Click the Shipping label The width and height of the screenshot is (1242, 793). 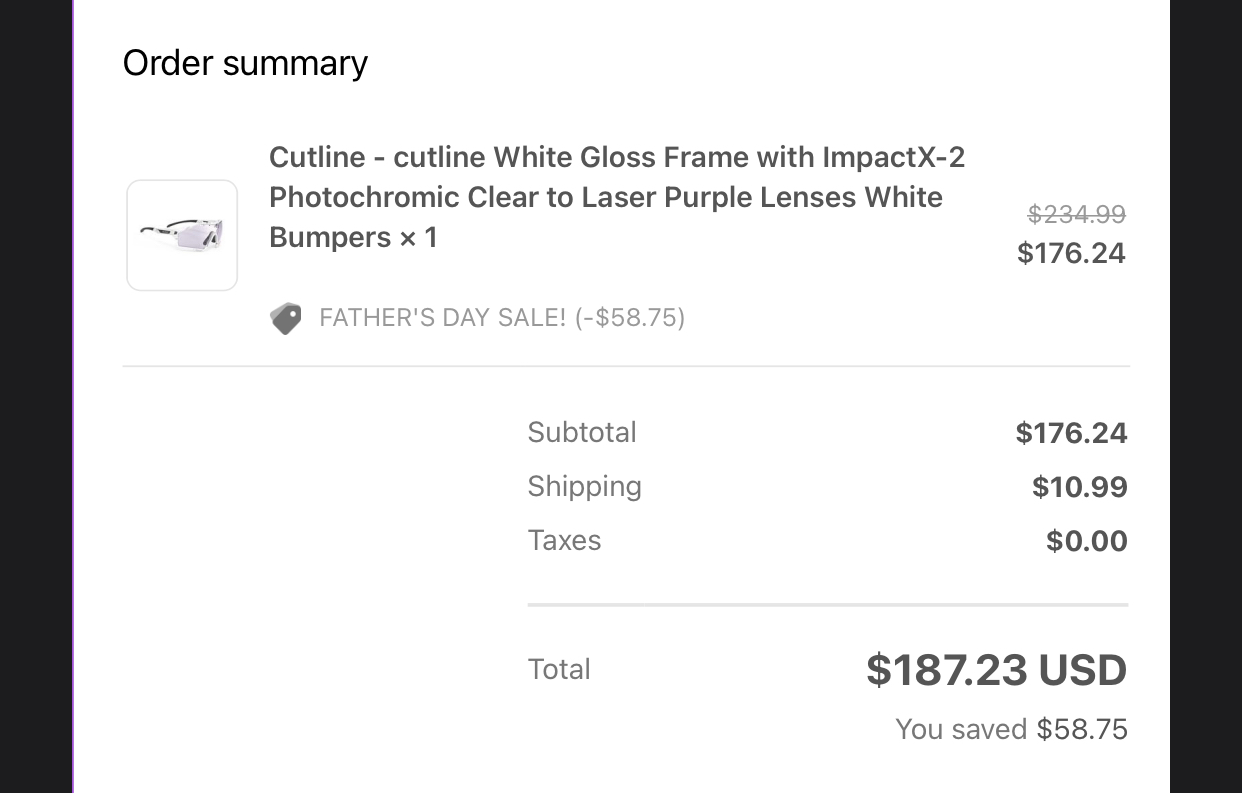point(584,486)
